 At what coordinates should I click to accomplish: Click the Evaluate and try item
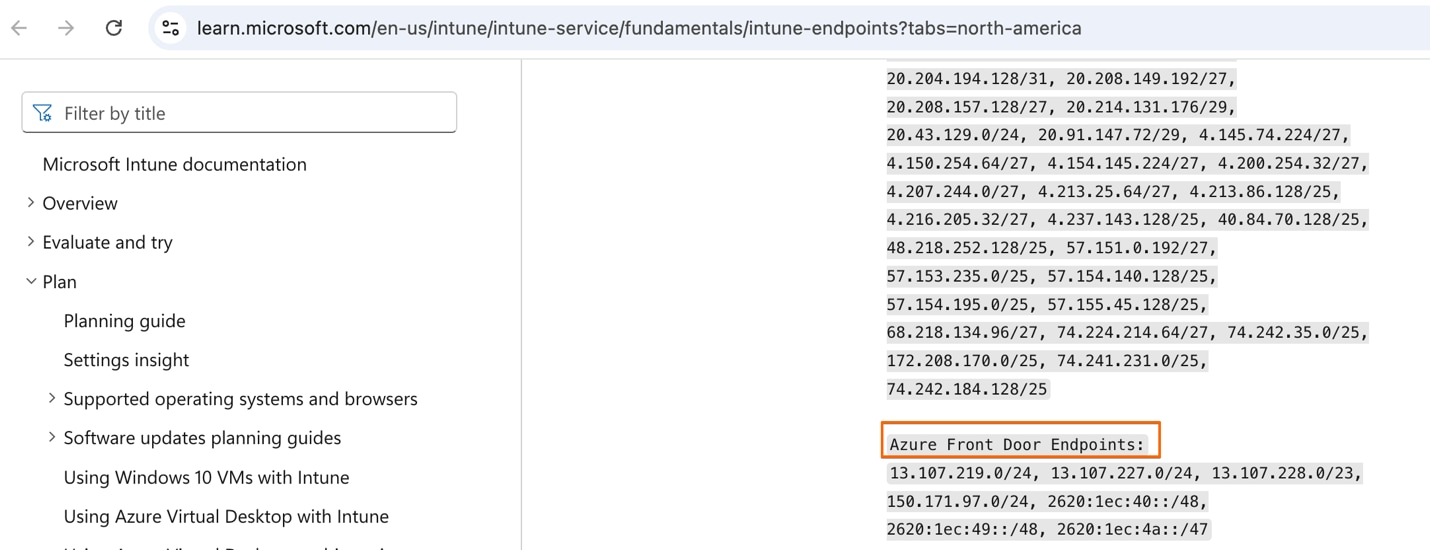107,242
